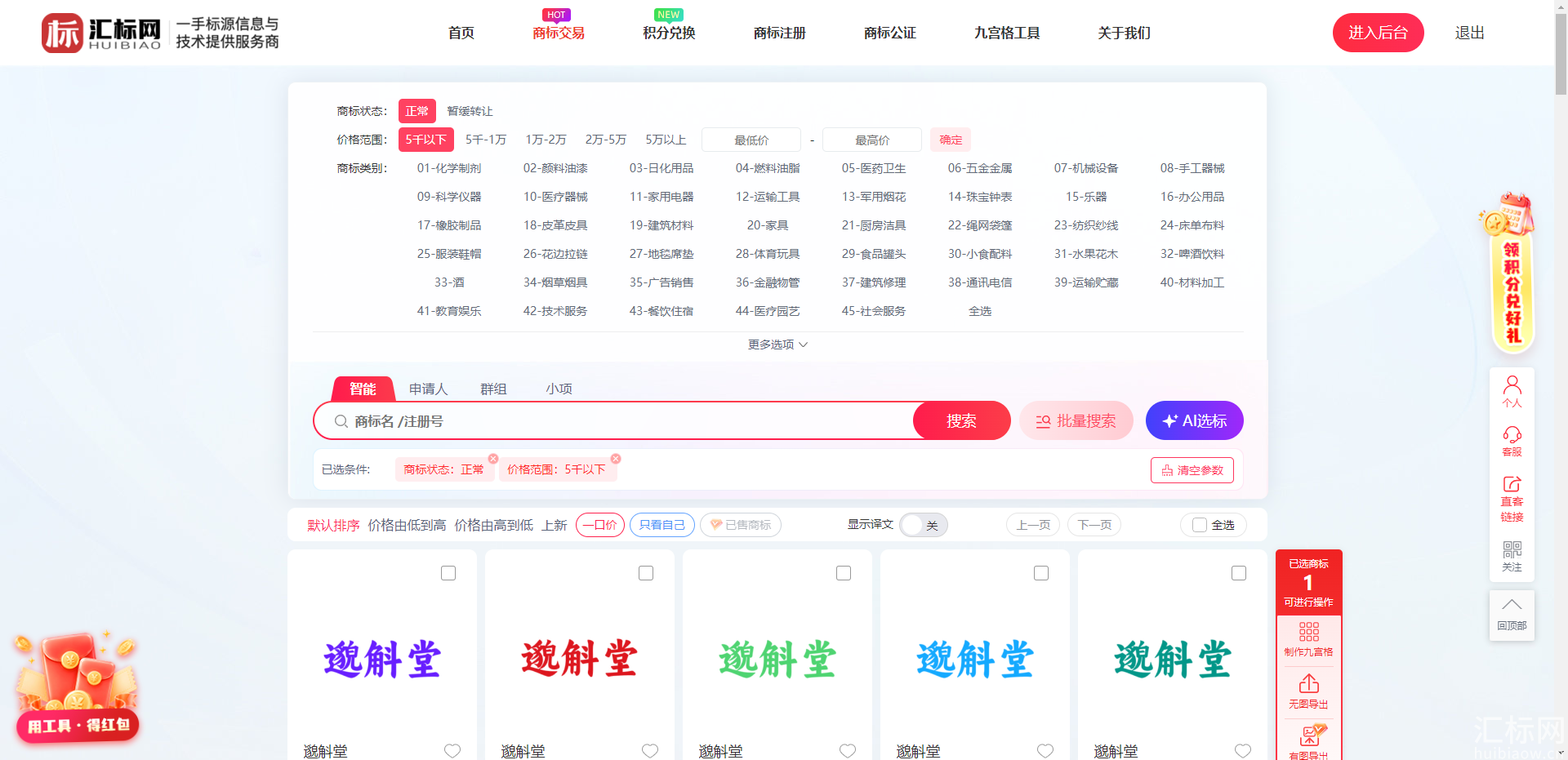Sort by 上新 newest
Viewport: 1568px width, 760px height.
tap(555, 525)
